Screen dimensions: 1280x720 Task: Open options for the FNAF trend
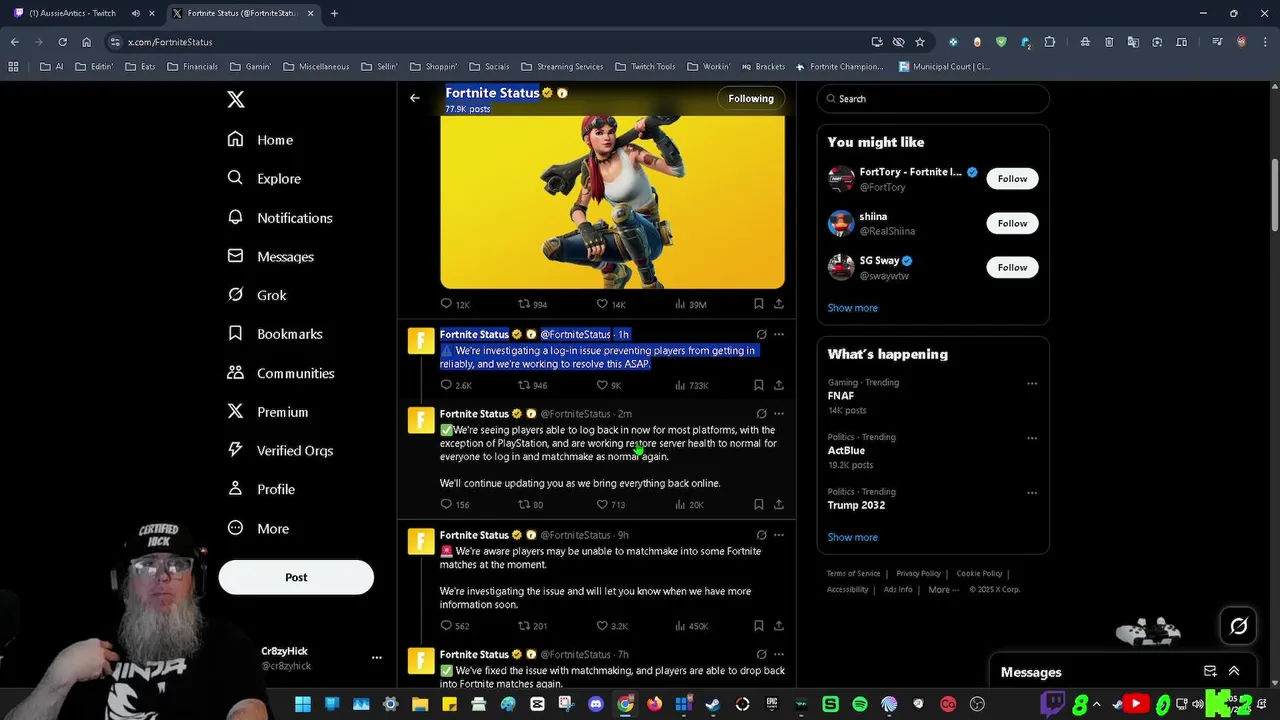[x=1032, y=383]
